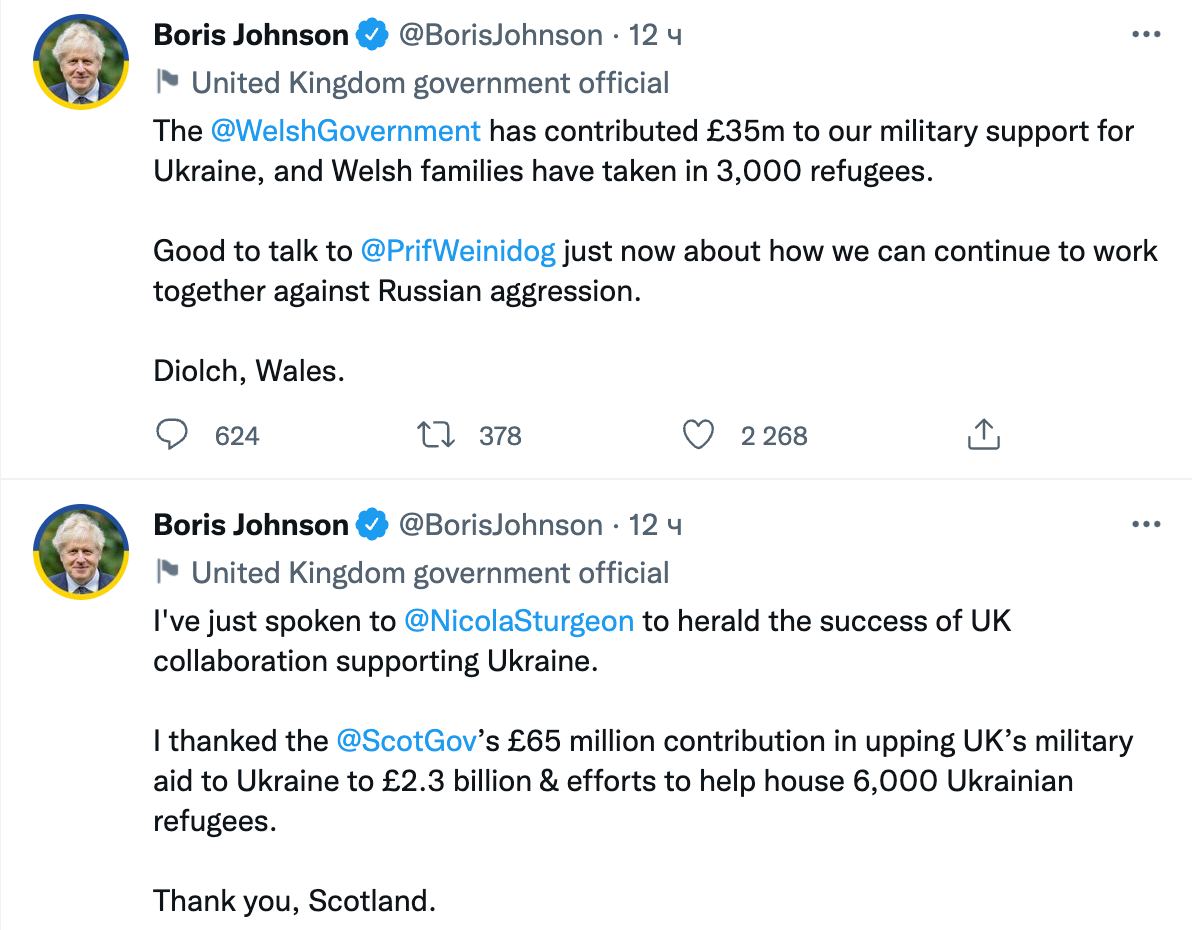Open more options on the Wales tweet
This screenshot has width=1192, height=930.
[1145, 35]
